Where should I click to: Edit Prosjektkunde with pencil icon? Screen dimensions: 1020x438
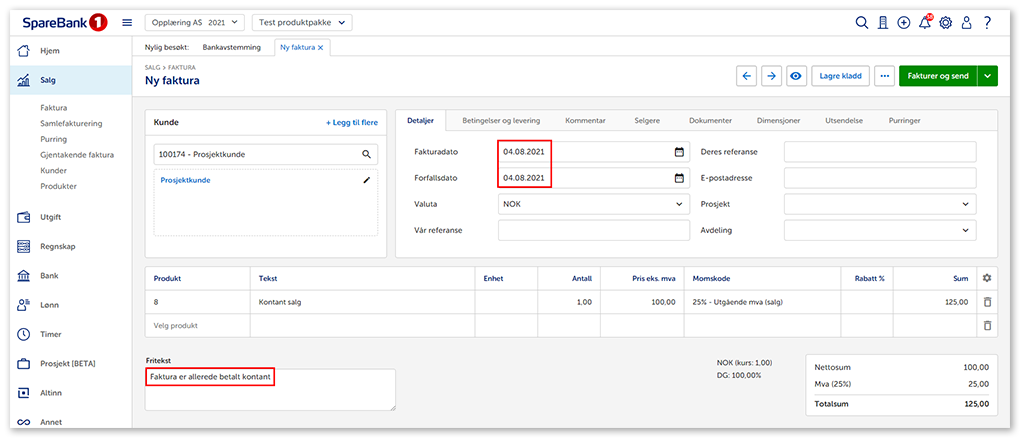(367, 180)
